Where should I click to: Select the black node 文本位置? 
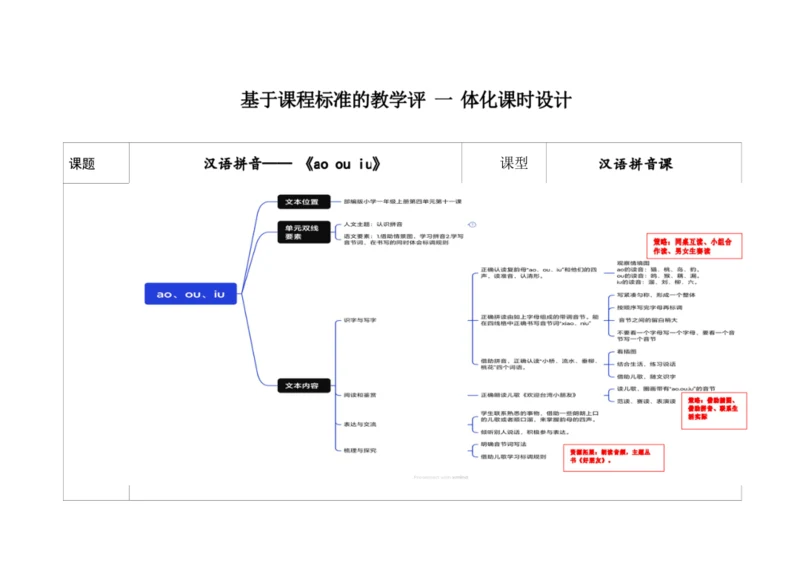pyautogui.click(x=304, y=202)
